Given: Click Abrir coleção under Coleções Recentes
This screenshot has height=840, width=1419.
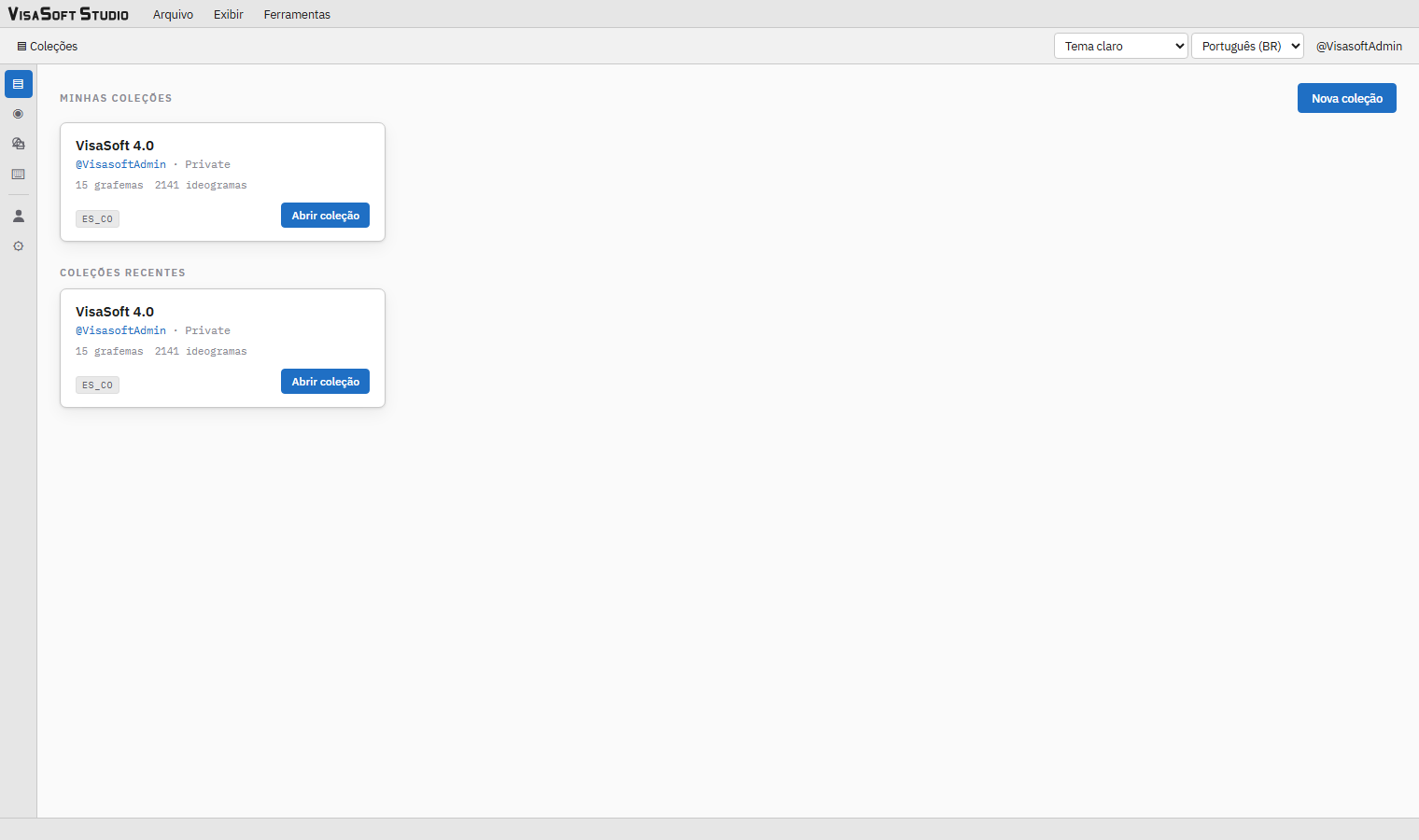Looking at the screenshot, I should (325, 382).
